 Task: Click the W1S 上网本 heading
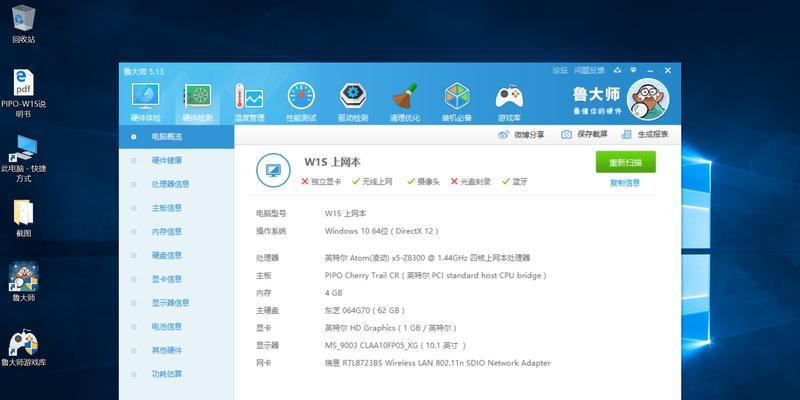332,162
